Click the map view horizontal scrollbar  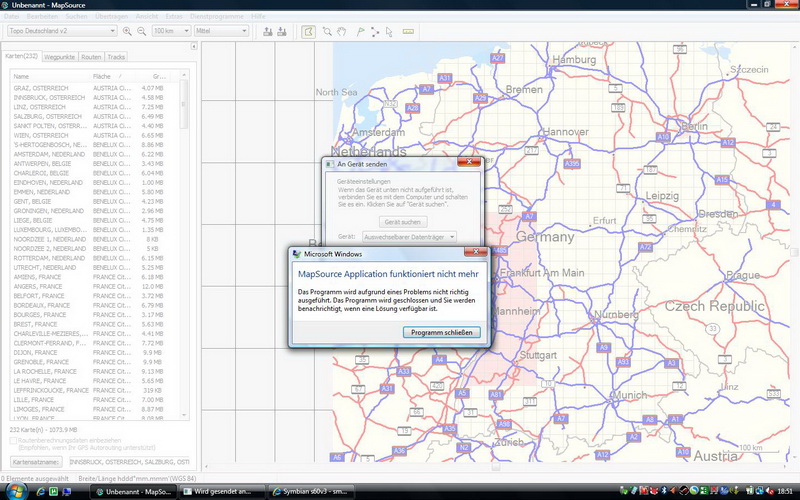click(x=495, y=466)
